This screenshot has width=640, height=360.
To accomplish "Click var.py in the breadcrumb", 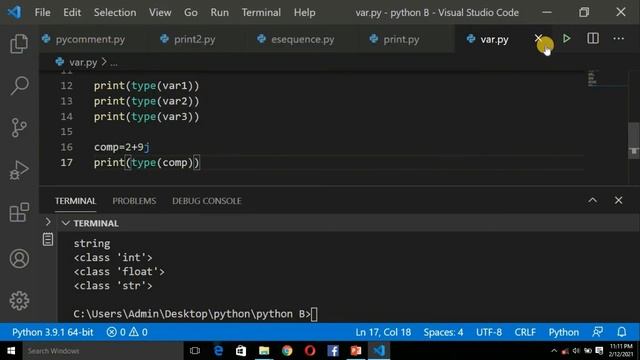I will pos(83,62).
